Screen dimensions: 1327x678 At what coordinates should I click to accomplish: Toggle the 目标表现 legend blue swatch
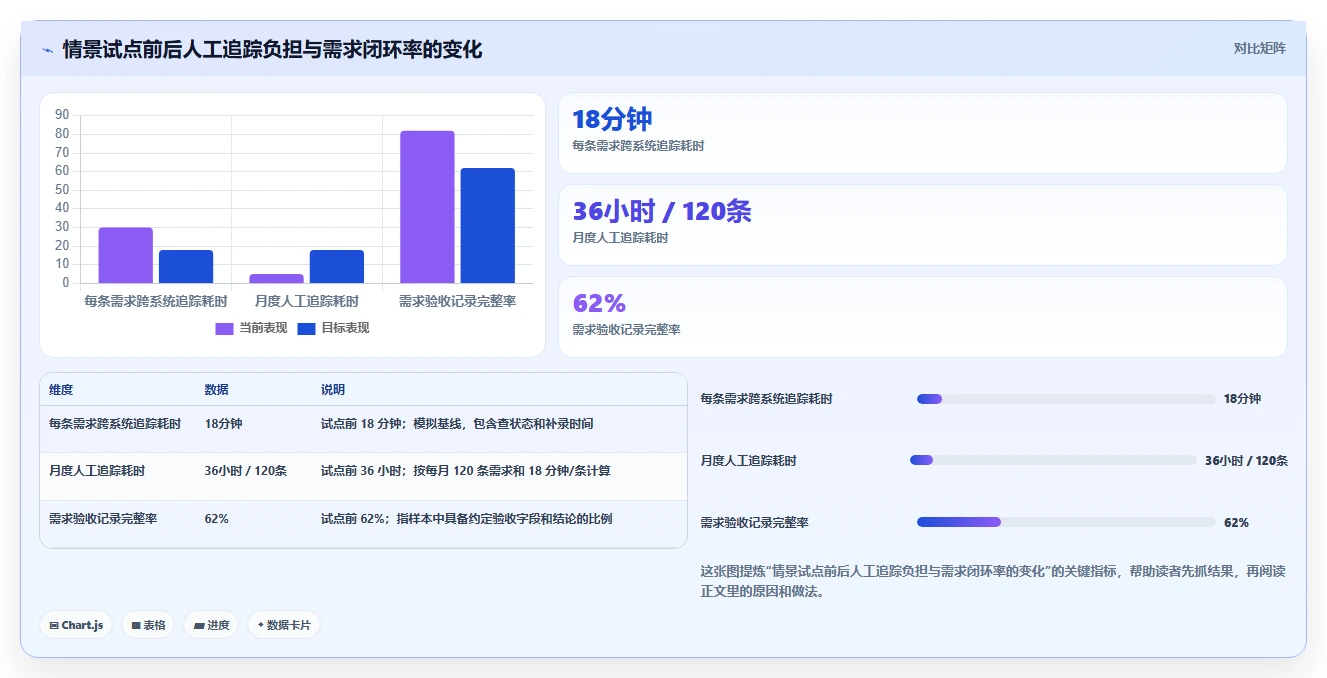(307, 328)
